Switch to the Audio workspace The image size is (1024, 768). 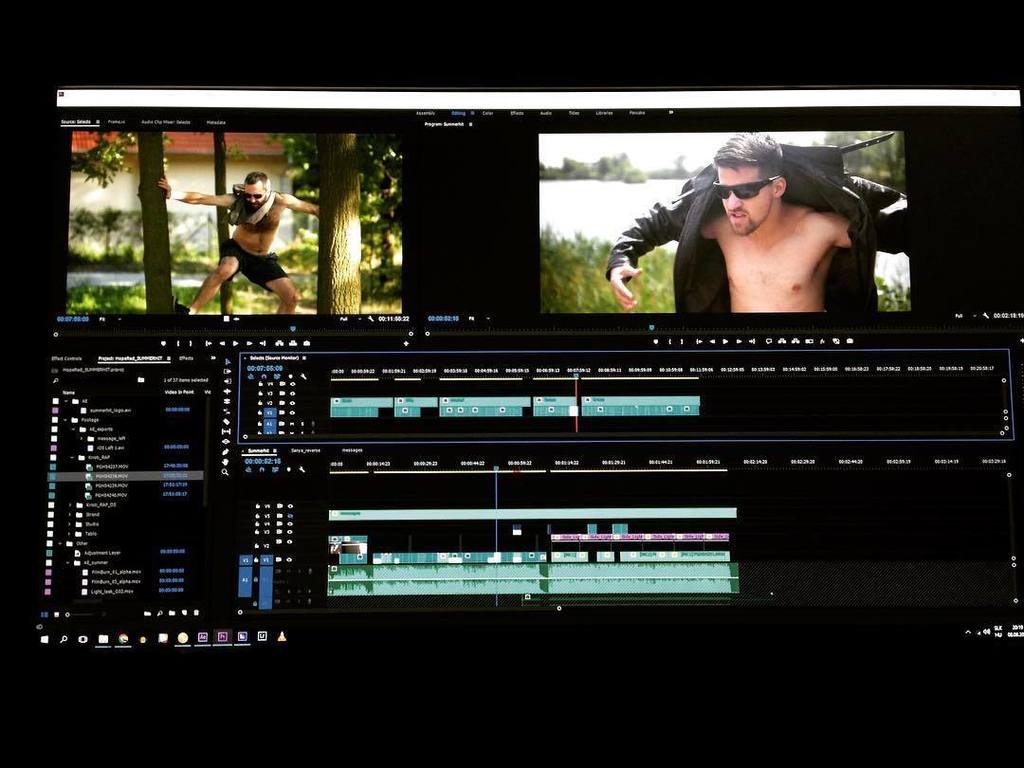(546, 113)
